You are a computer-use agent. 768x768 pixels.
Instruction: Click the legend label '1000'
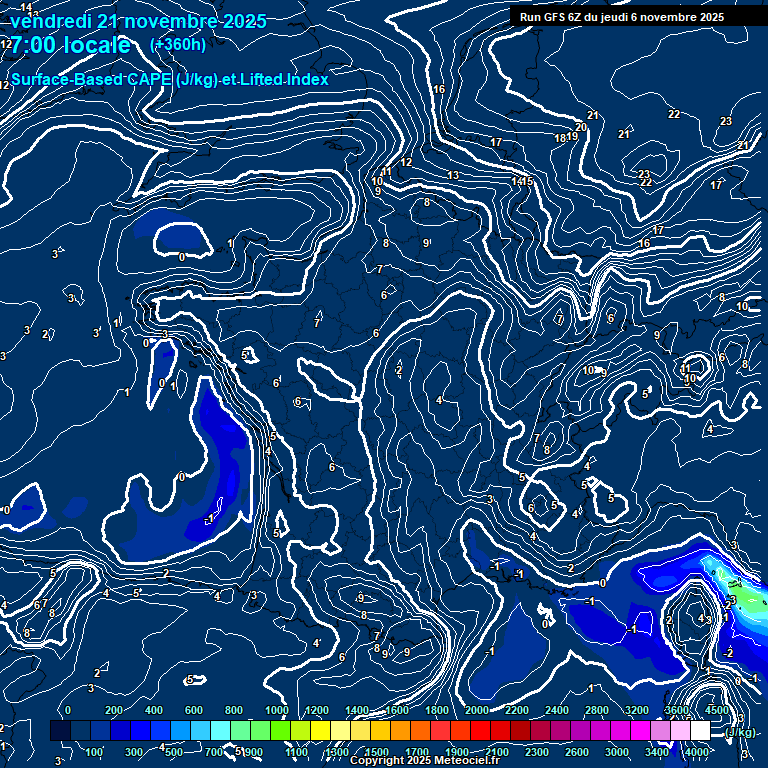277,710
